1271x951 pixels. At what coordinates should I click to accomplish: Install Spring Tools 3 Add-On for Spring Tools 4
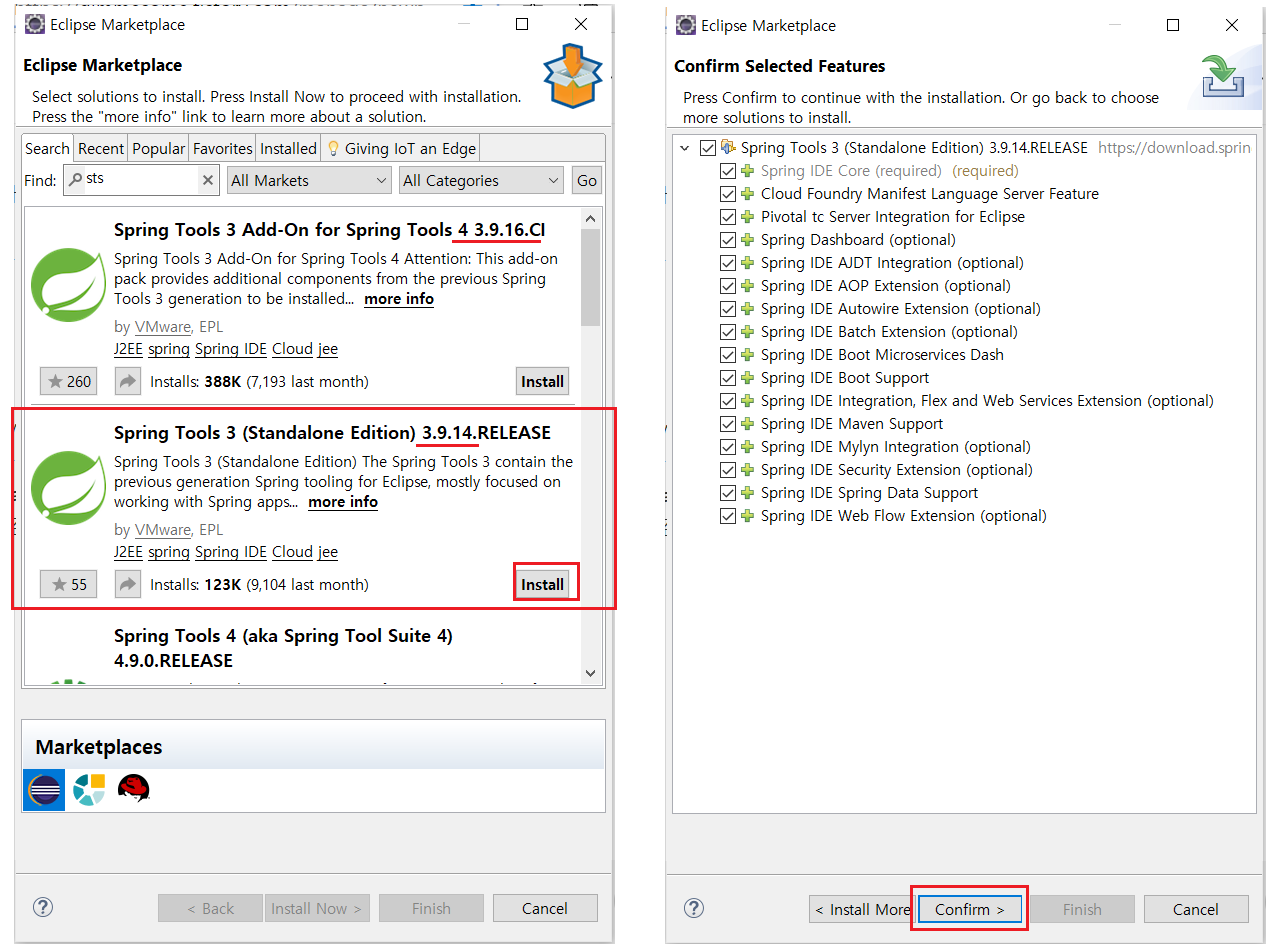click(x=543, y=381)
